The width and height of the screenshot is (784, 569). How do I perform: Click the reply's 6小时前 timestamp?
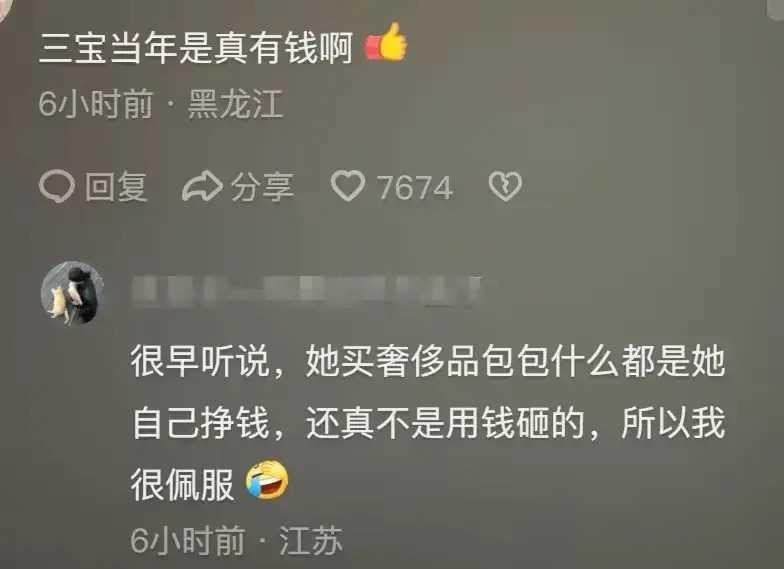point(188,540)
